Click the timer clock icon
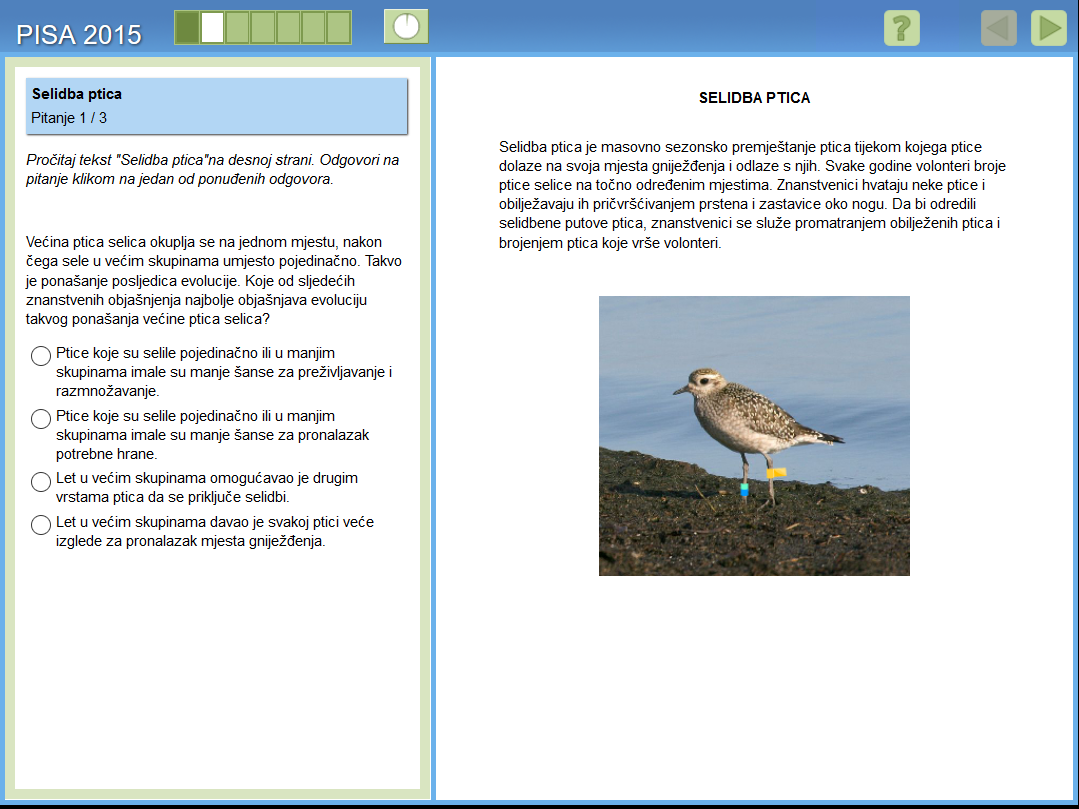The image size is (1079, 809). 406,27
